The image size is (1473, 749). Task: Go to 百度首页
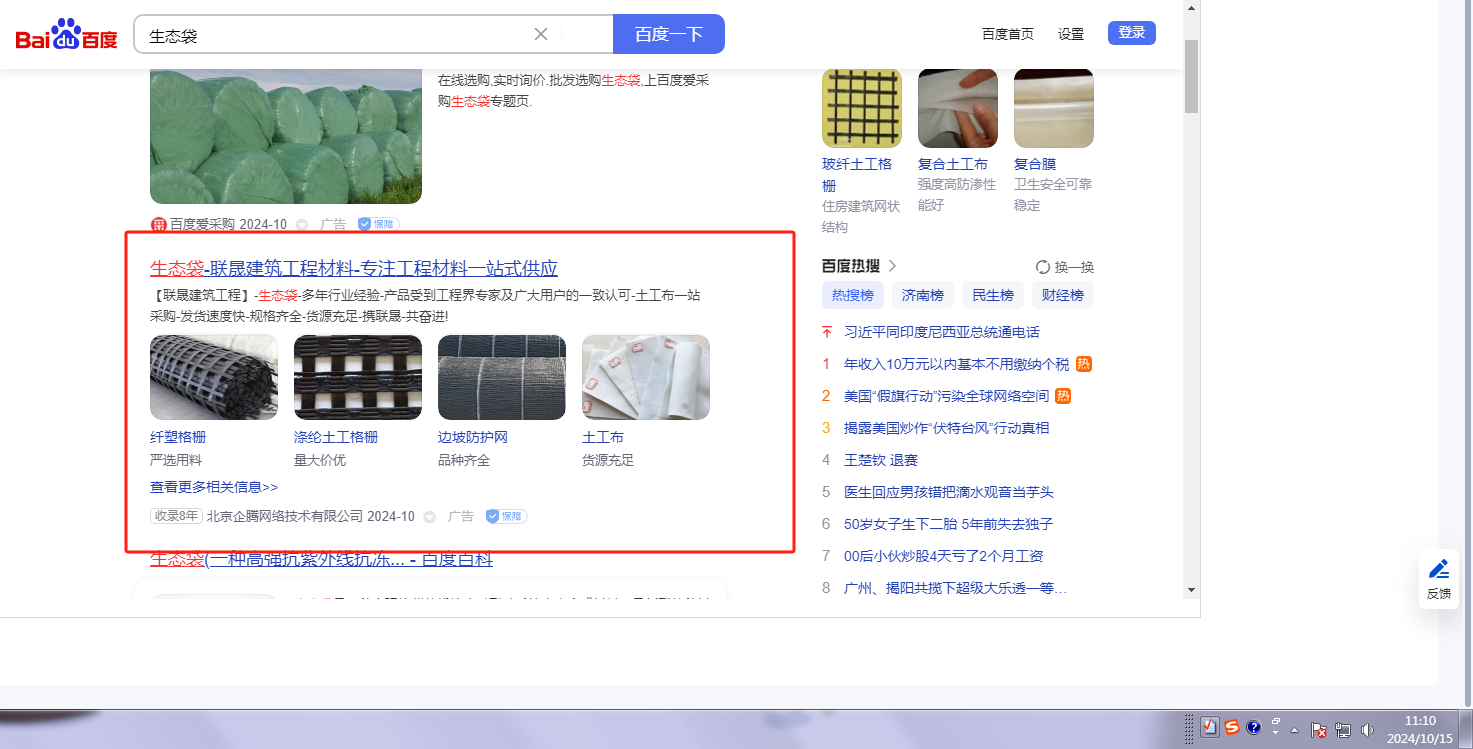pos(1008,34)
